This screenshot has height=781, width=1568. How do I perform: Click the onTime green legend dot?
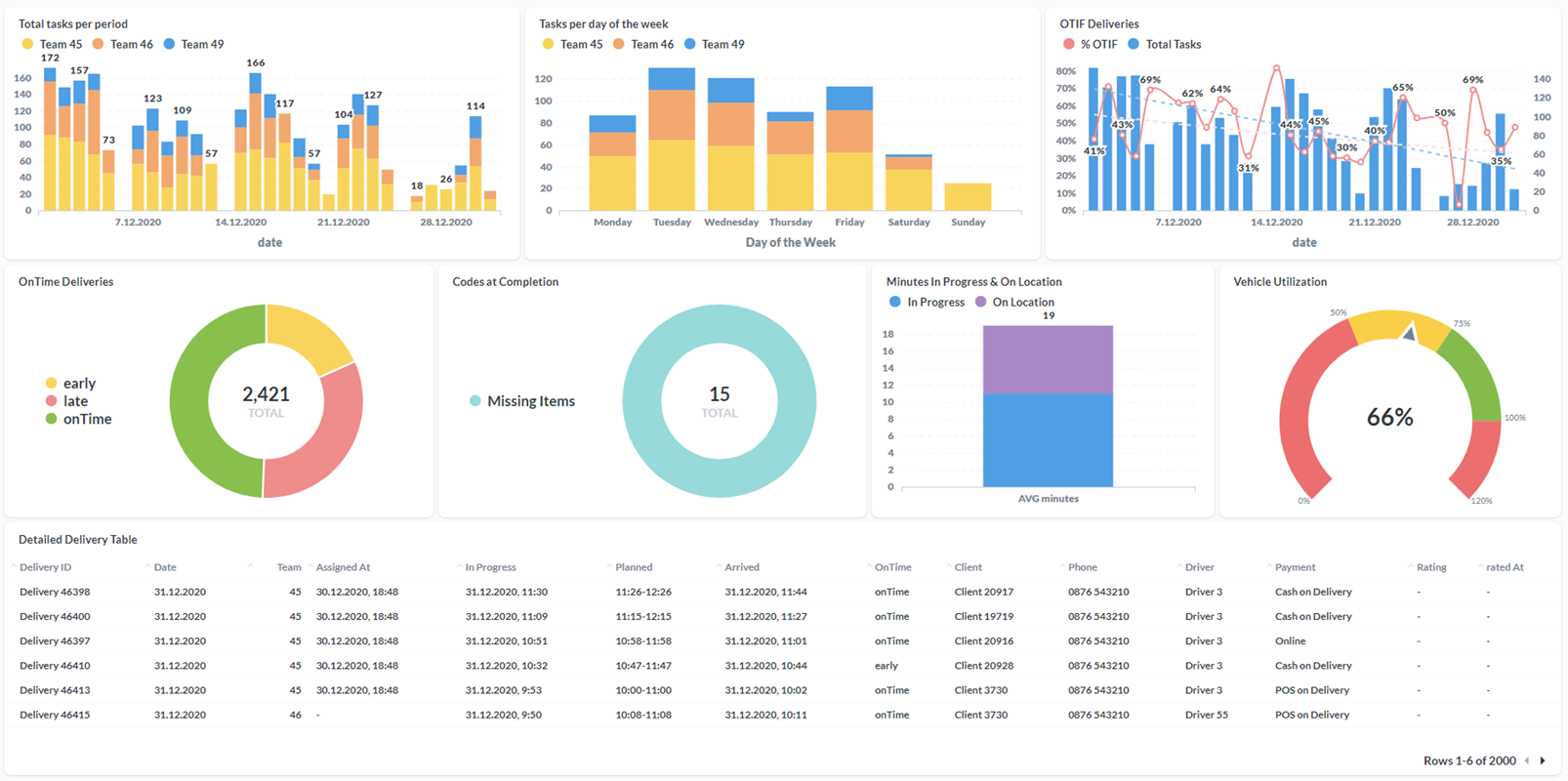[52, 419]
